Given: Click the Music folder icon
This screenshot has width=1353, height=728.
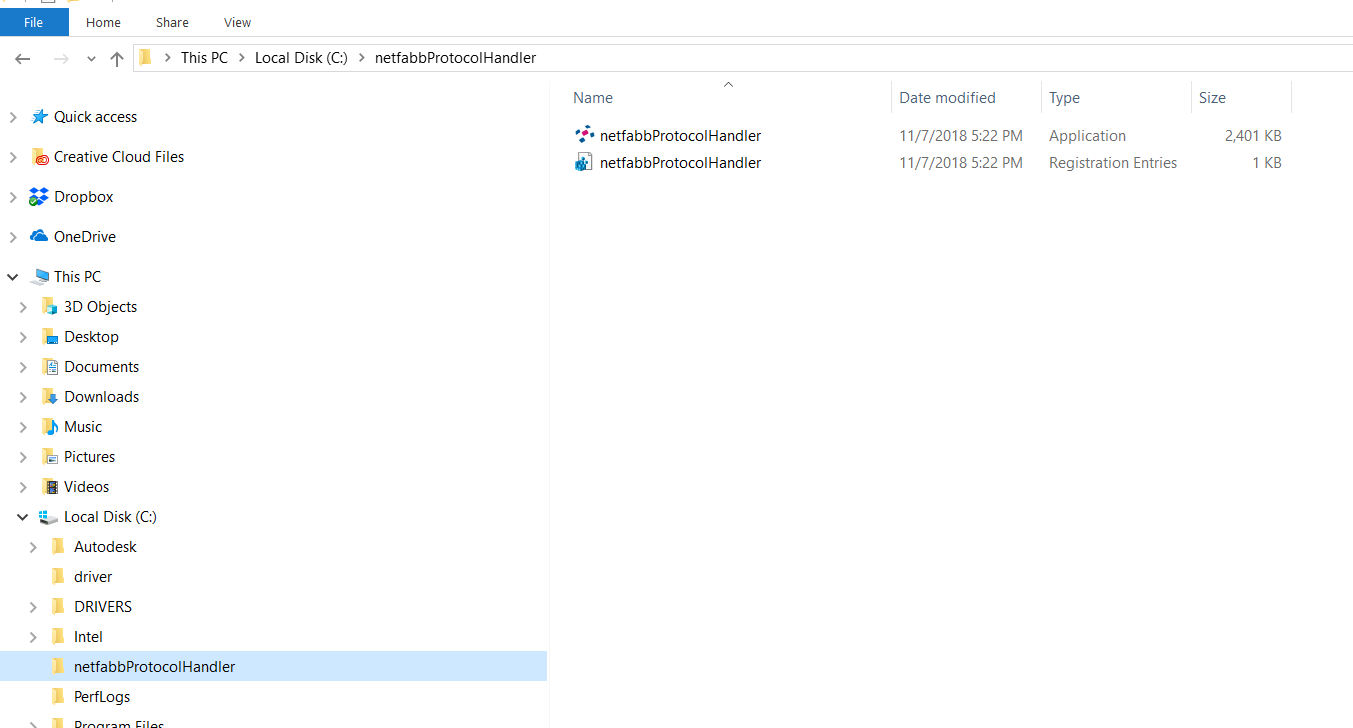Looking at the screenshot, I should click(49, 427).
